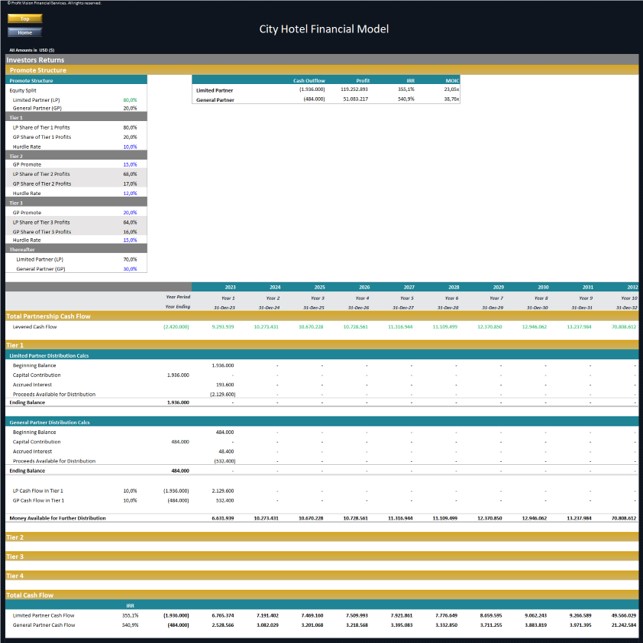Select Limited Partner profit 119.252.893

(354, 89)
